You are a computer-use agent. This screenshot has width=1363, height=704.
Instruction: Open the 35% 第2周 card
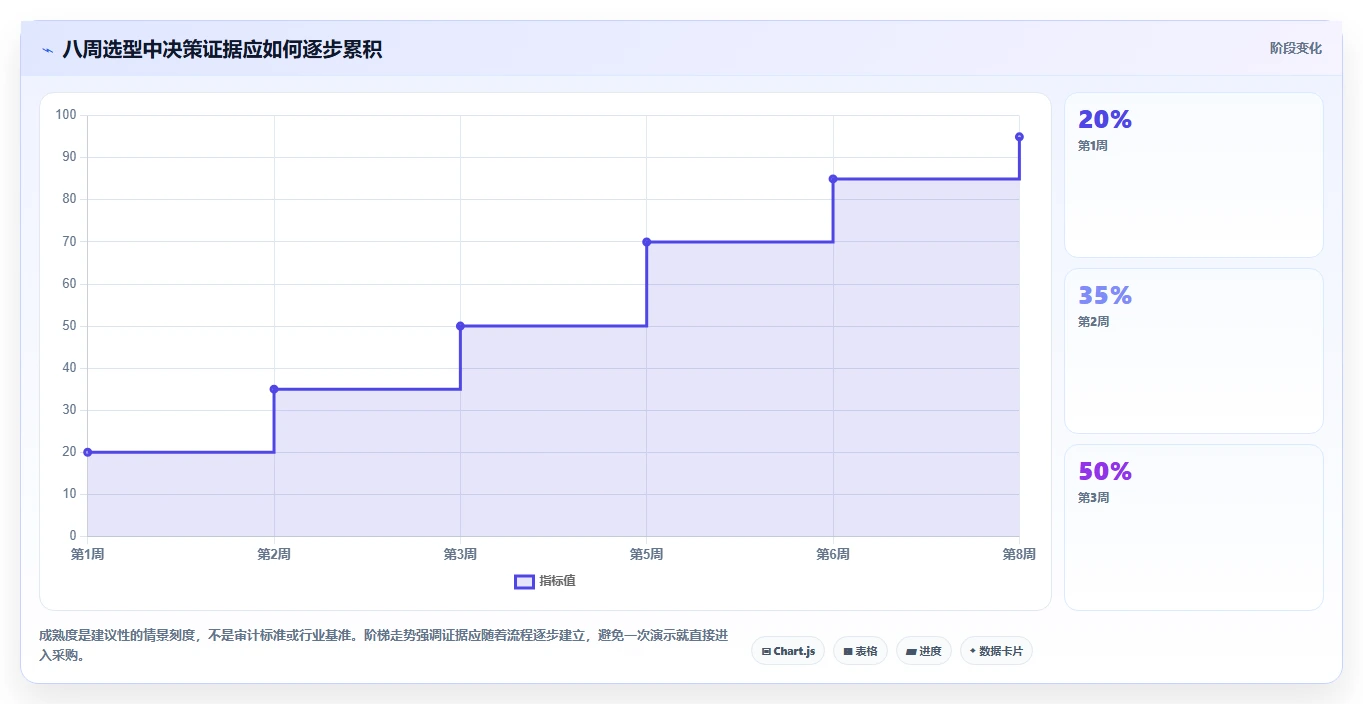(1194, 351)
